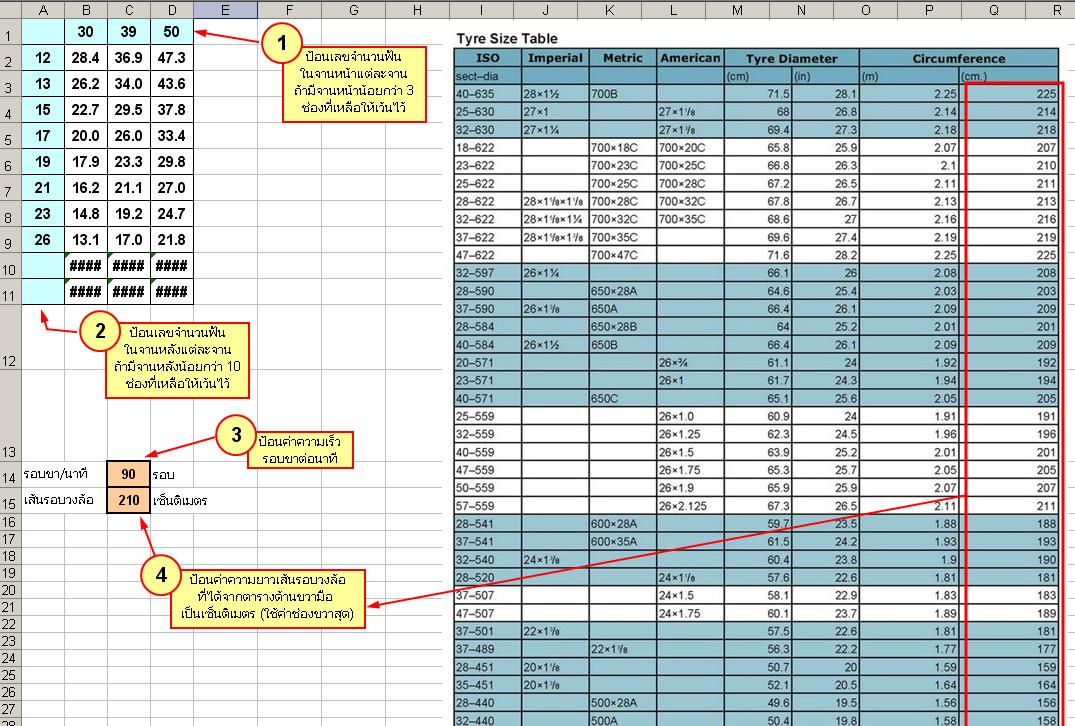1075x726 pixels.
Task: Click the 'ISO' table header
Action: coord(487,58)
